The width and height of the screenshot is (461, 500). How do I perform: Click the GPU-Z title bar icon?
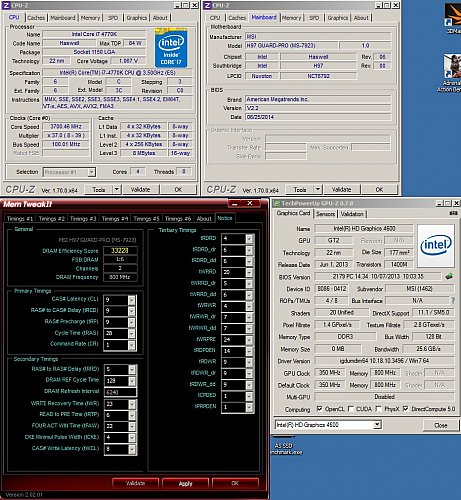pos(276,203)
